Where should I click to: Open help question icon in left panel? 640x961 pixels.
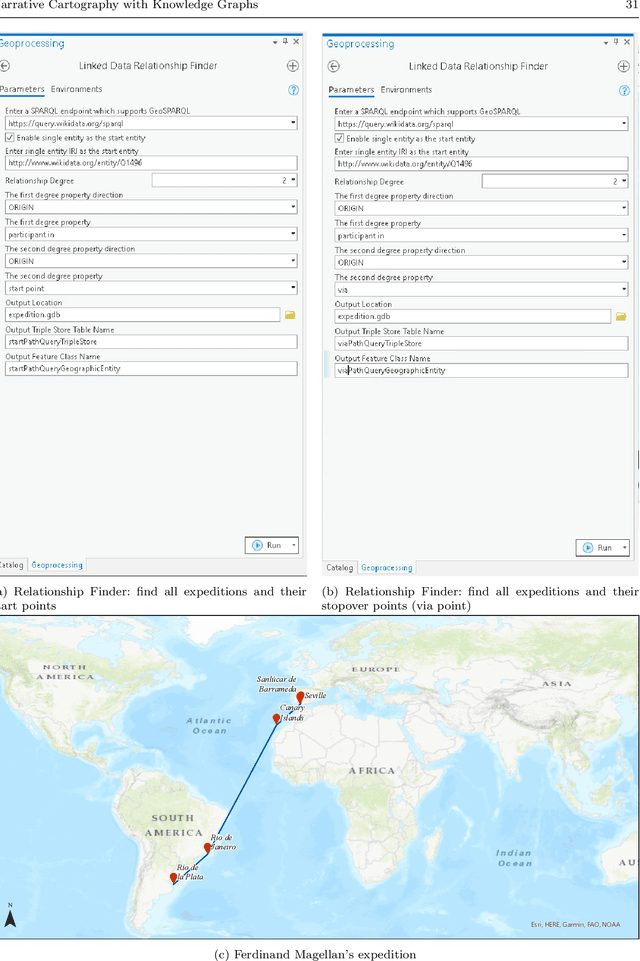tap(294, 90)
